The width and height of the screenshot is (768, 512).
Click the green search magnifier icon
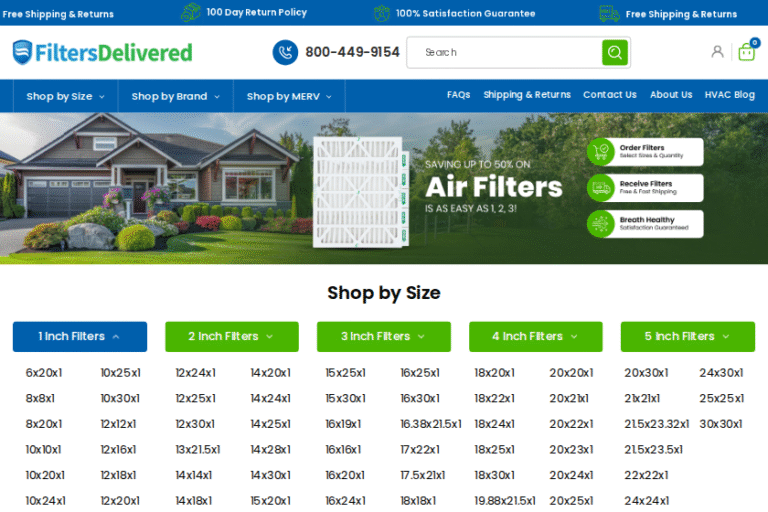[614, 52]
